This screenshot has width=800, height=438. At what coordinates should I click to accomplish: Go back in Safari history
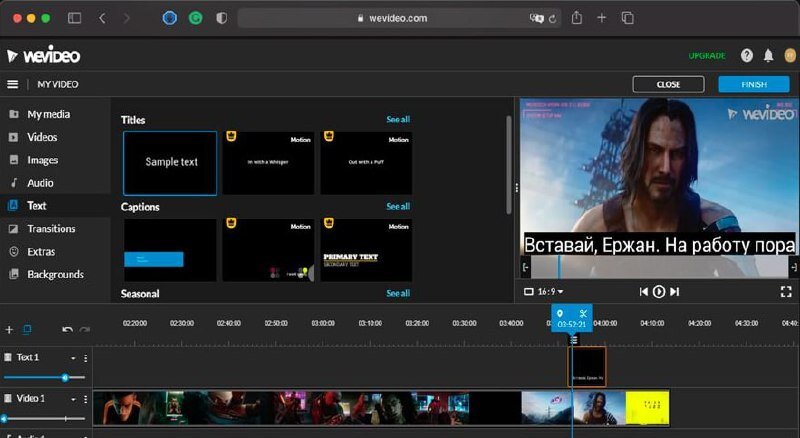(x=103, y=18)
